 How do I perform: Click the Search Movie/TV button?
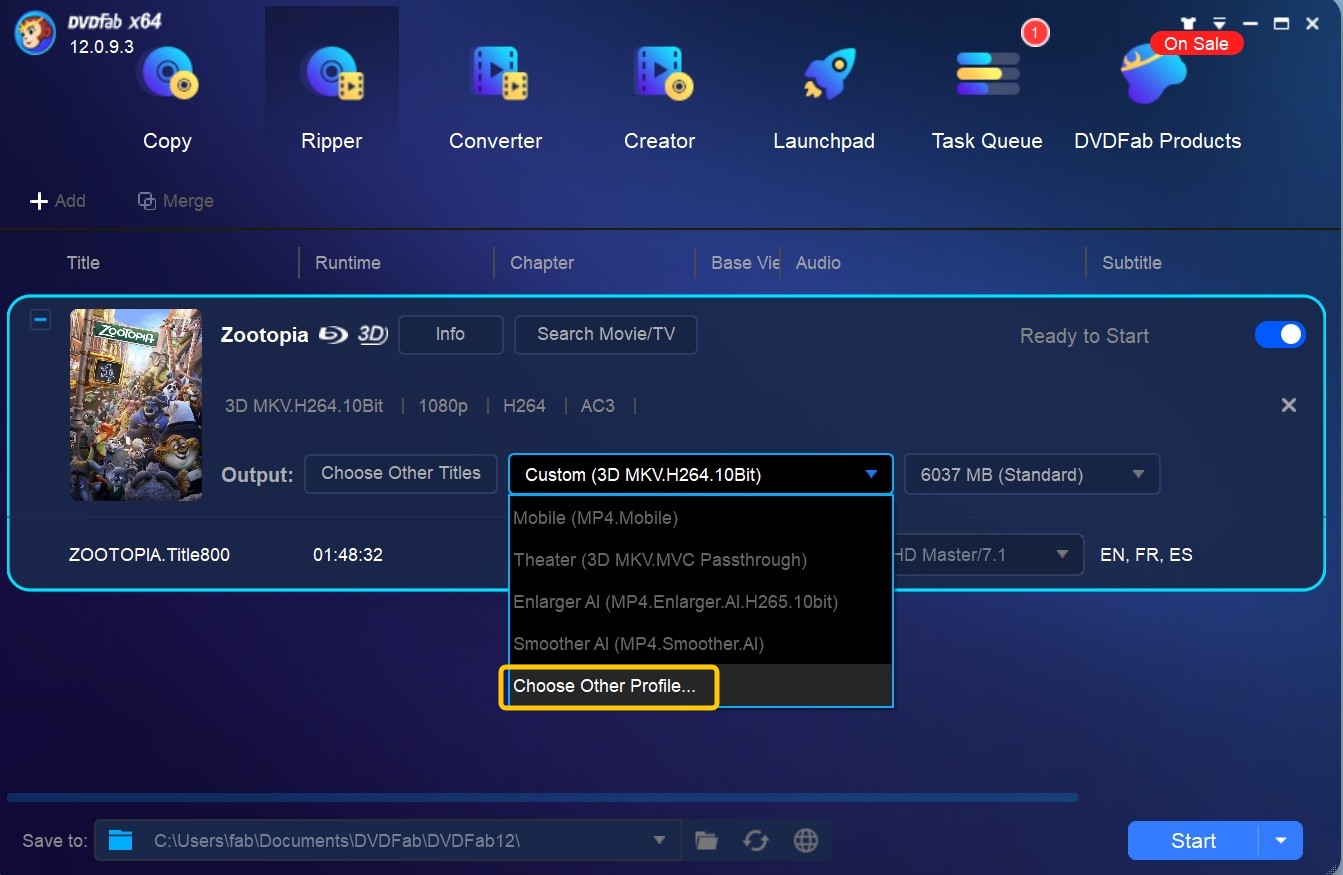[605, 335]
